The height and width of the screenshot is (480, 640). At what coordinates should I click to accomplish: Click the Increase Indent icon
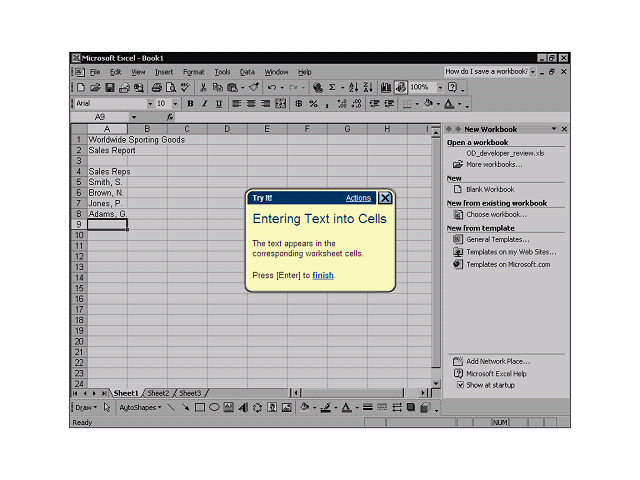click(389, 104)
